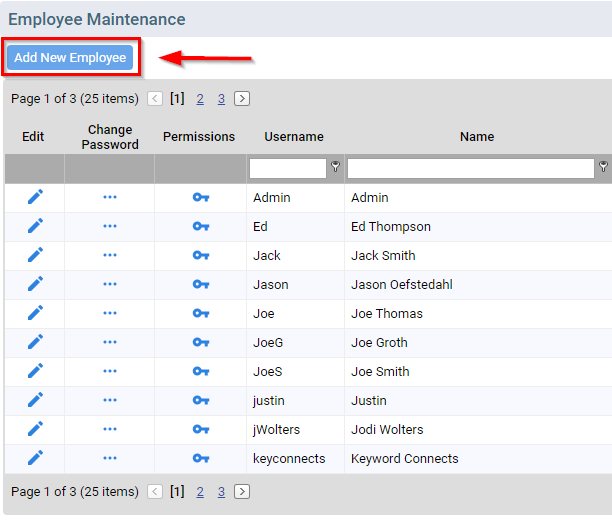This screenshot has width=612, height=530.
Task: Open change password dots for keyconnects
Action: pyautogui.click(x=110, y=458)
